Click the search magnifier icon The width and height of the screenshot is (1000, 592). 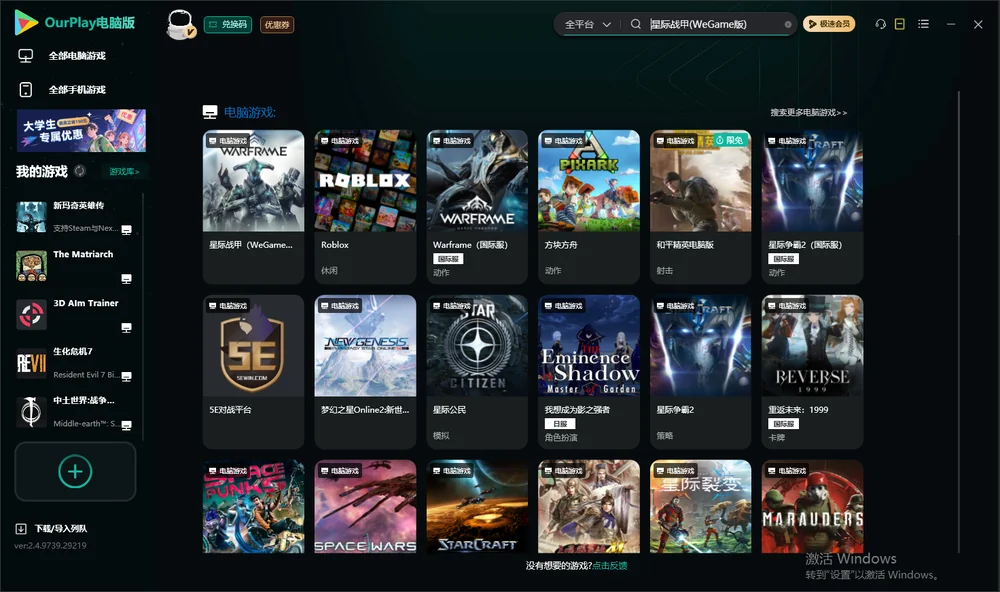(x=636, y=24)
